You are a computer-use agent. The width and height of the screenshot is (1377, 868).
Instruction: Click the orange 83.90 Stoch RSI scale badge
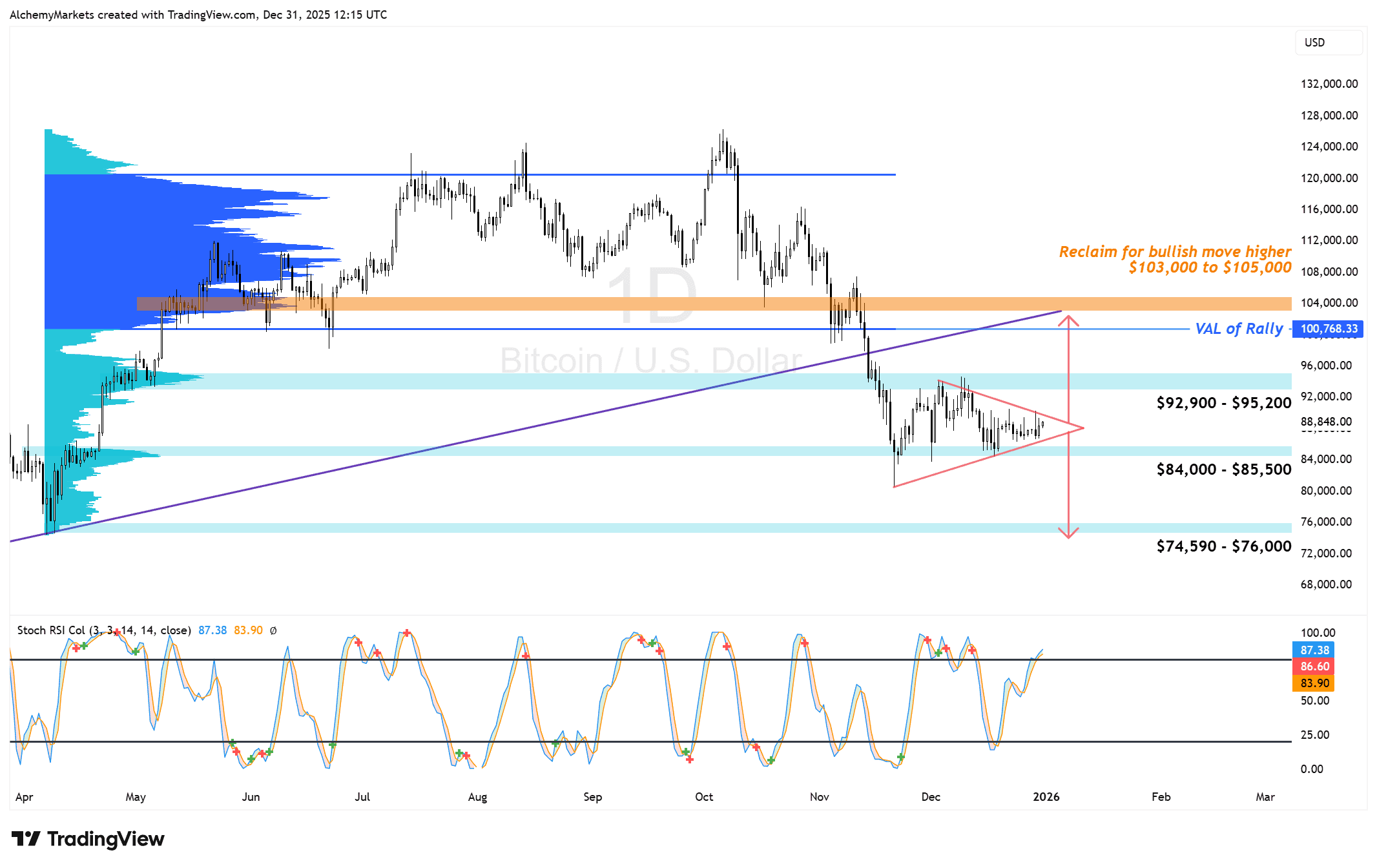click(1314, 683)
